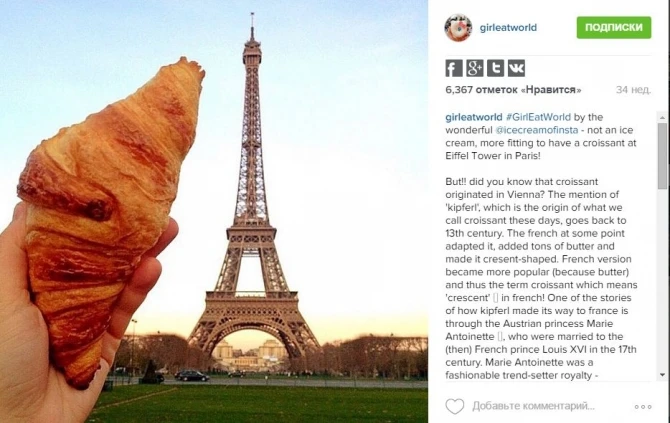Viewport: 670px width, 423px height.
Task: Click the croissant Eiffel Tower photo
Action: coord(214,212)
